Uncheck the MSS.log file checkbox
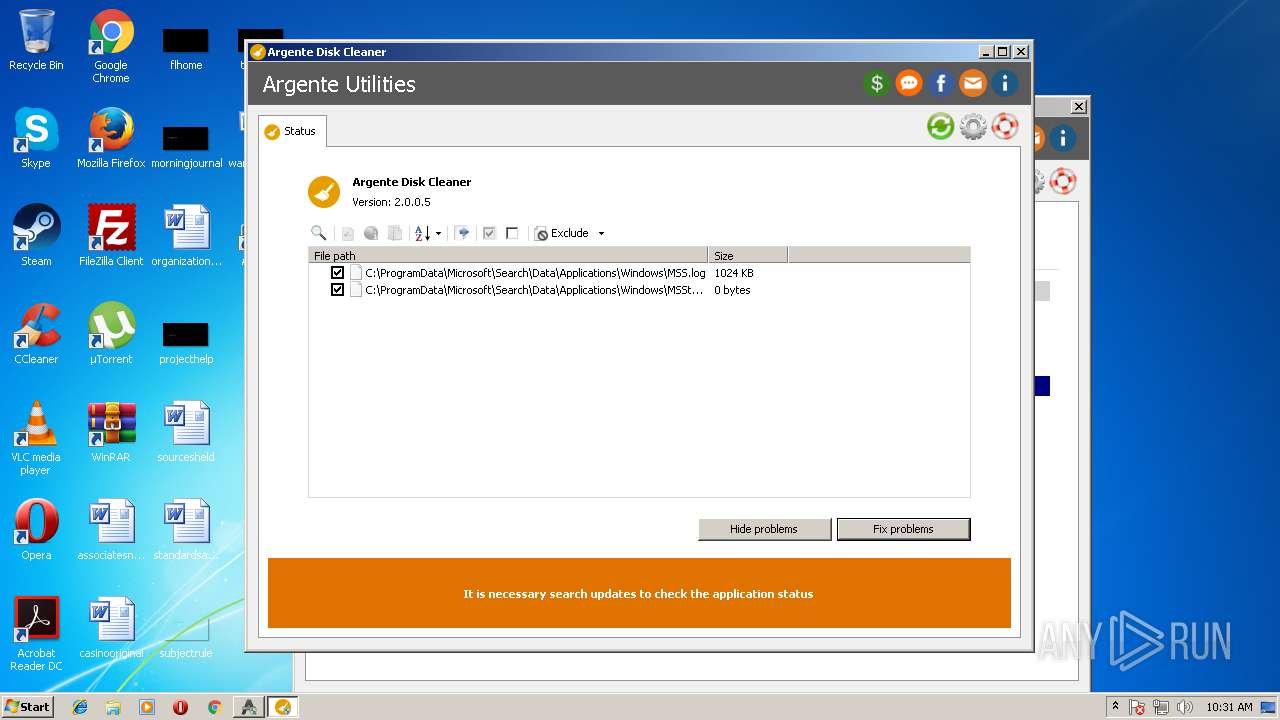 click(337, 273)
